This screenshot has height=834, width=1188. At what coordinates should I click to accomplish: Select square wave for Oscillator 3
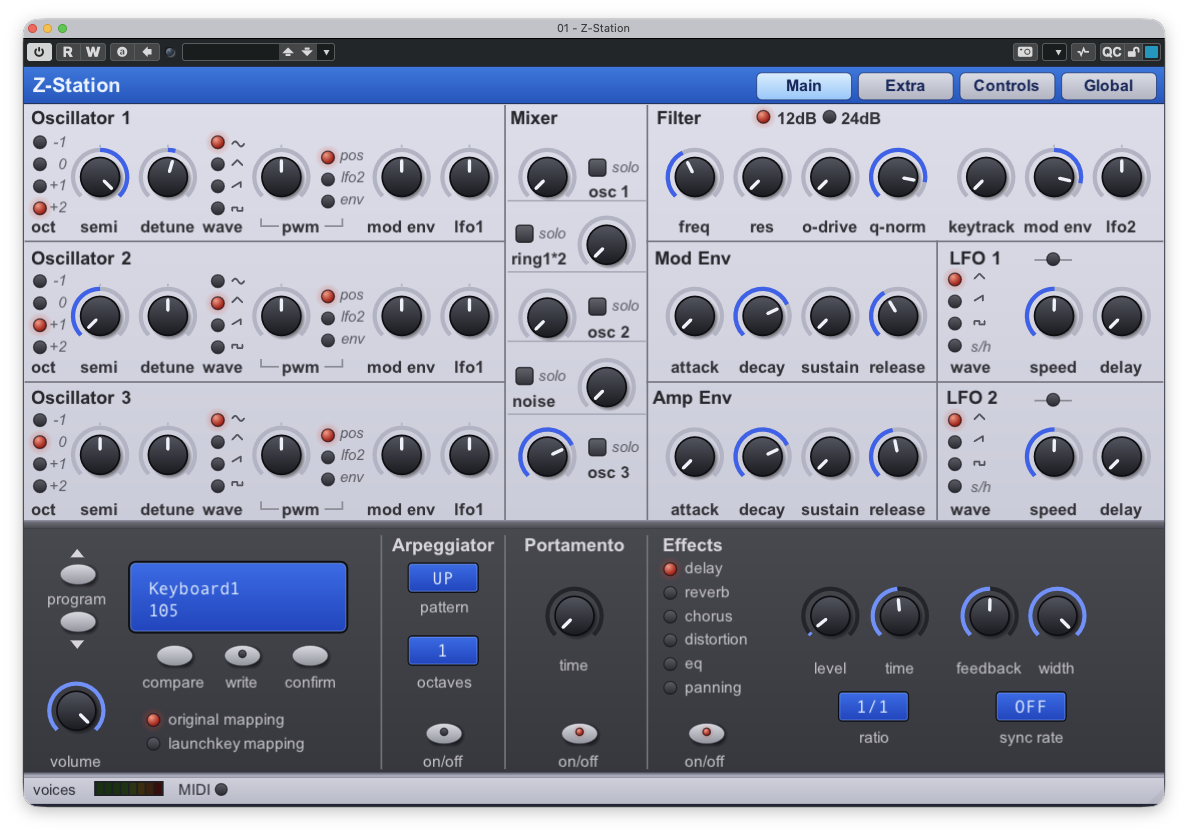pos(217,486)
